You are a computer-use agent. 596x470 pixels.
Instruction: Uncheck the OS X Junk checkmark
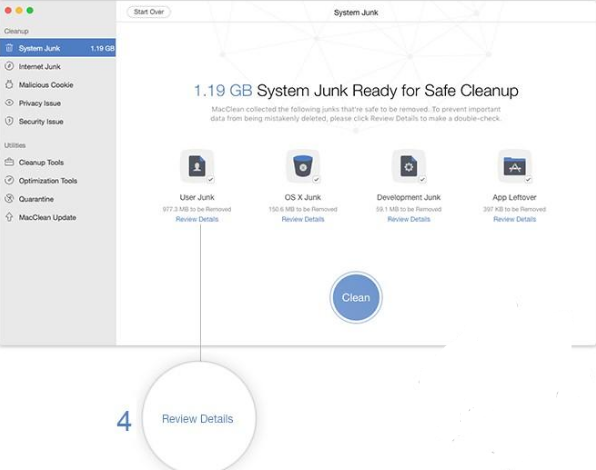[316, 179]
